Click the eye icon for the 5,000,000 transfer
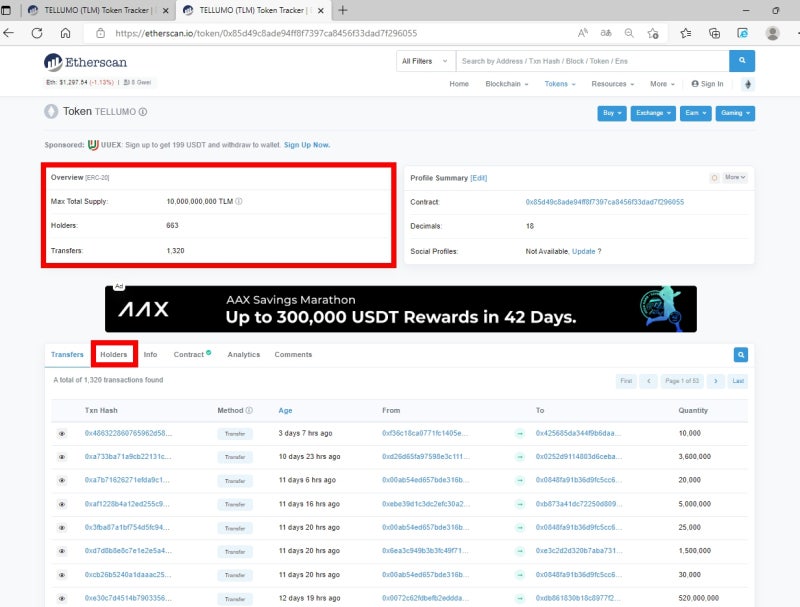This screenshot has width=800, height=607. (62, 504)
